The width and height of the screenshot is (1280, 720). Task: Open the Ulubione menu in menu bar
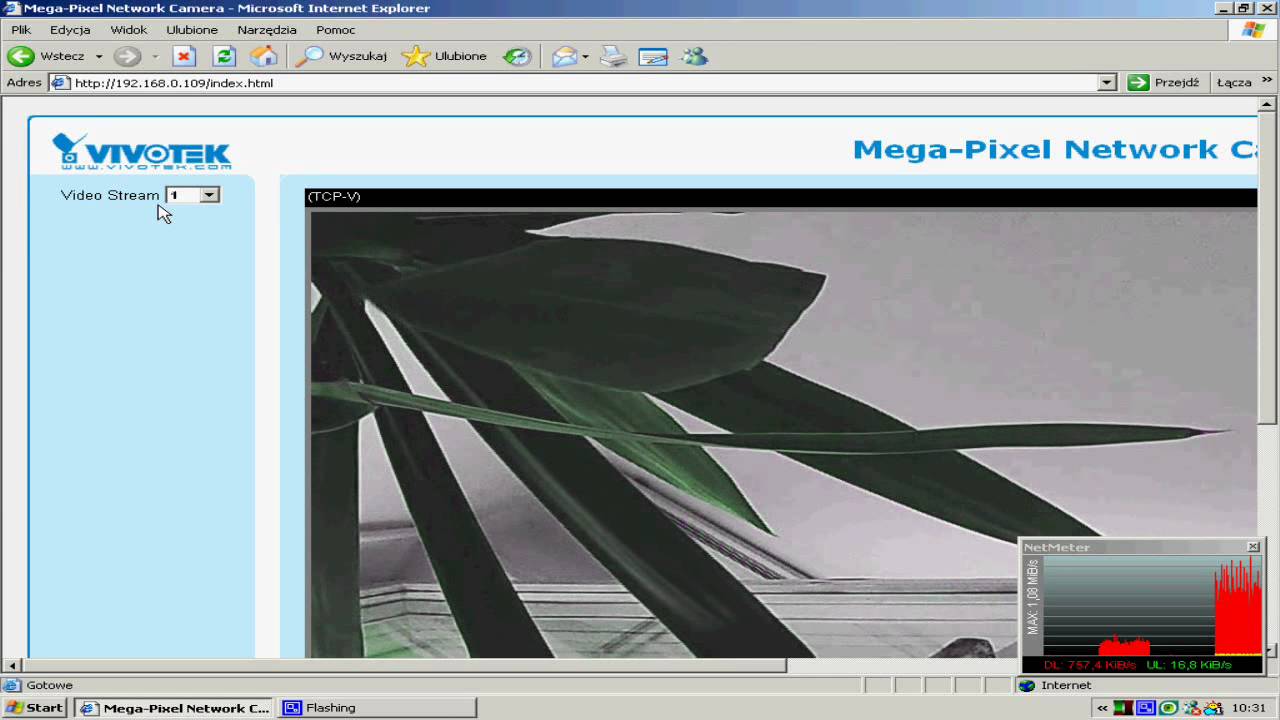(x=192, y=30)
